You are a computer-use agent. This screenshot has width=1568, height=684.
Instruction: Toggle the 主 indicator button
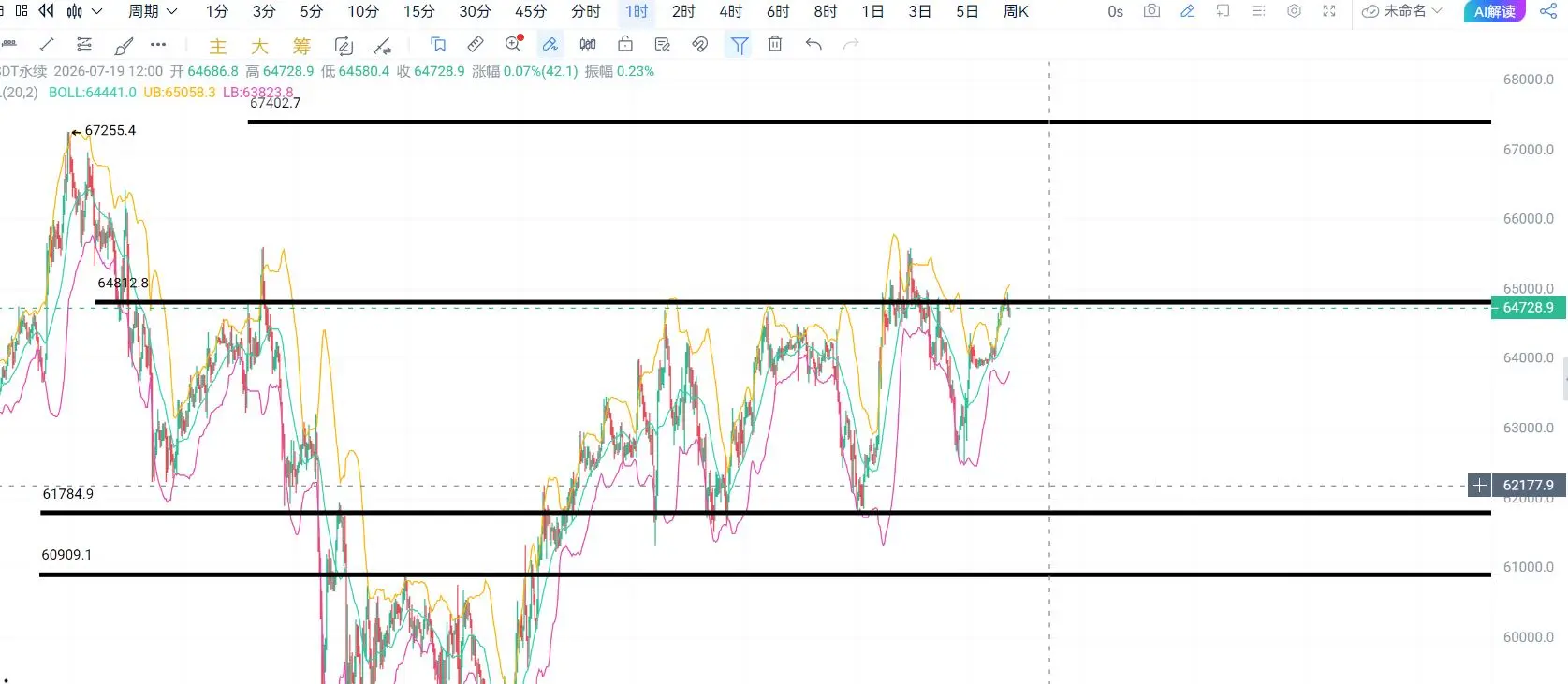(x=218, y=46)
